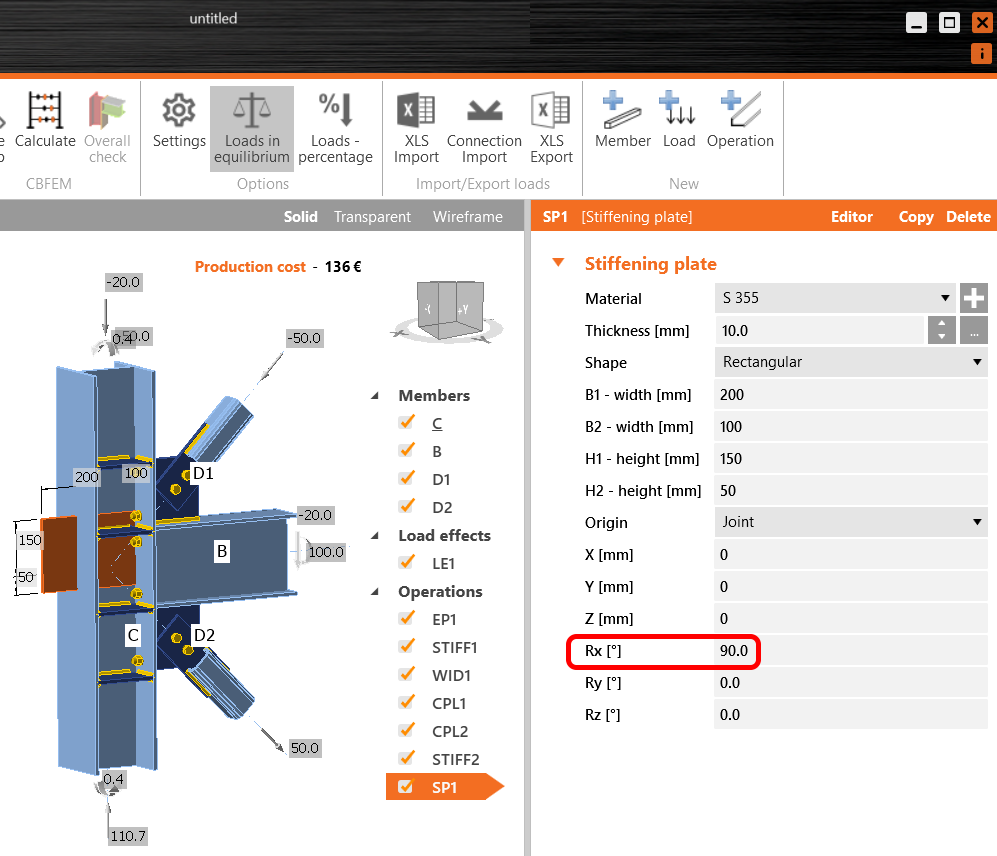Toggle the LE1 load effect
The image size is (997, 856).
pos(405,563)
